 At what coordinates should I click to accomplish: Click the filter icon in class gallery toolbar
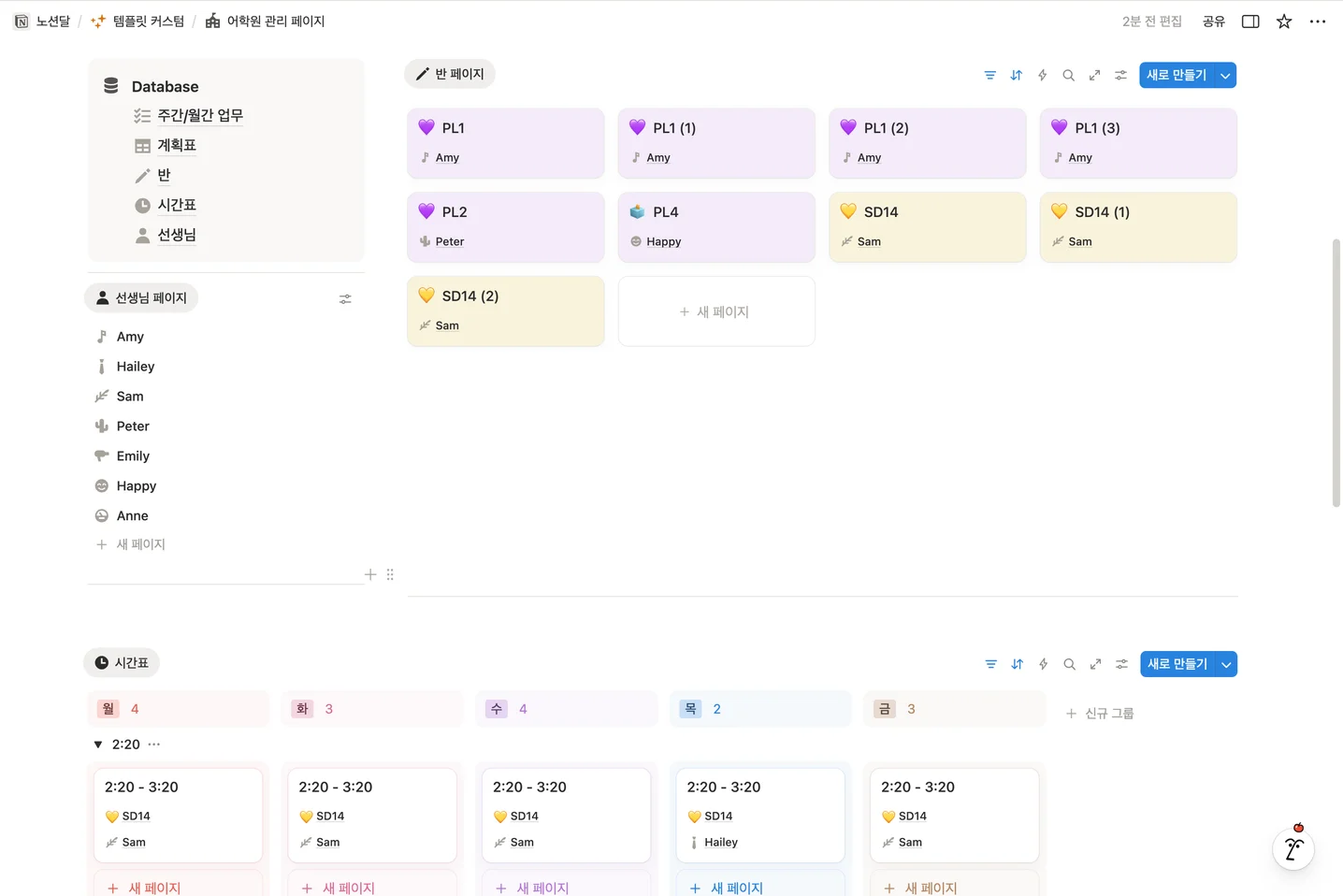click(989, 75)
